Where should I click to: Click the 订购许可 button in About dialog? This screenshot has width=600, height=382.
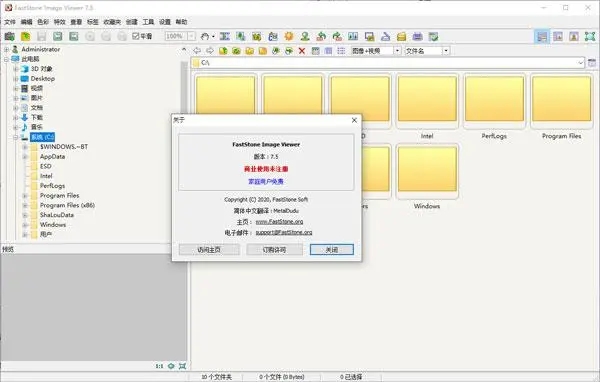274,250
